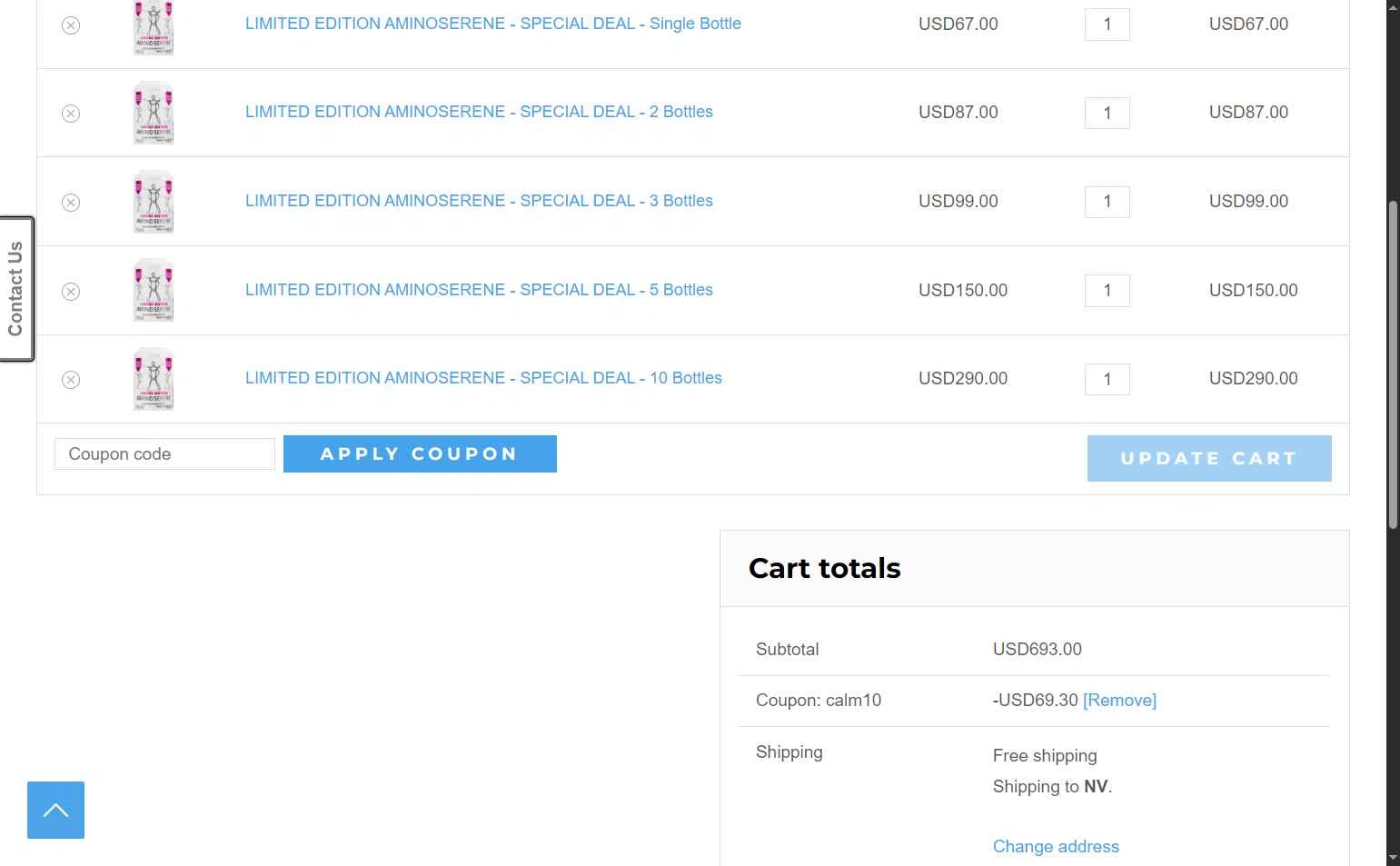
Task: Click scrollbar down arrow
Action: 1393,858
